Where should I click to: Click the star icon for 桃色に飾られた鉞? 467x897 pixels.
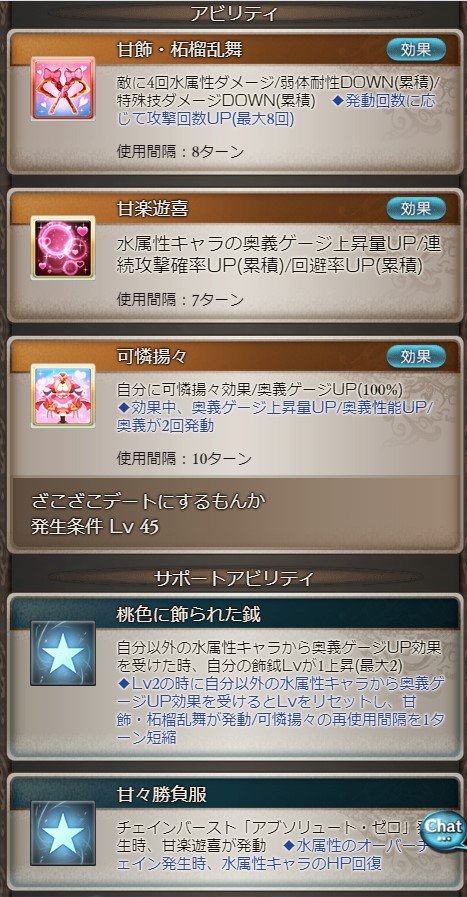(x=63, y=653)
